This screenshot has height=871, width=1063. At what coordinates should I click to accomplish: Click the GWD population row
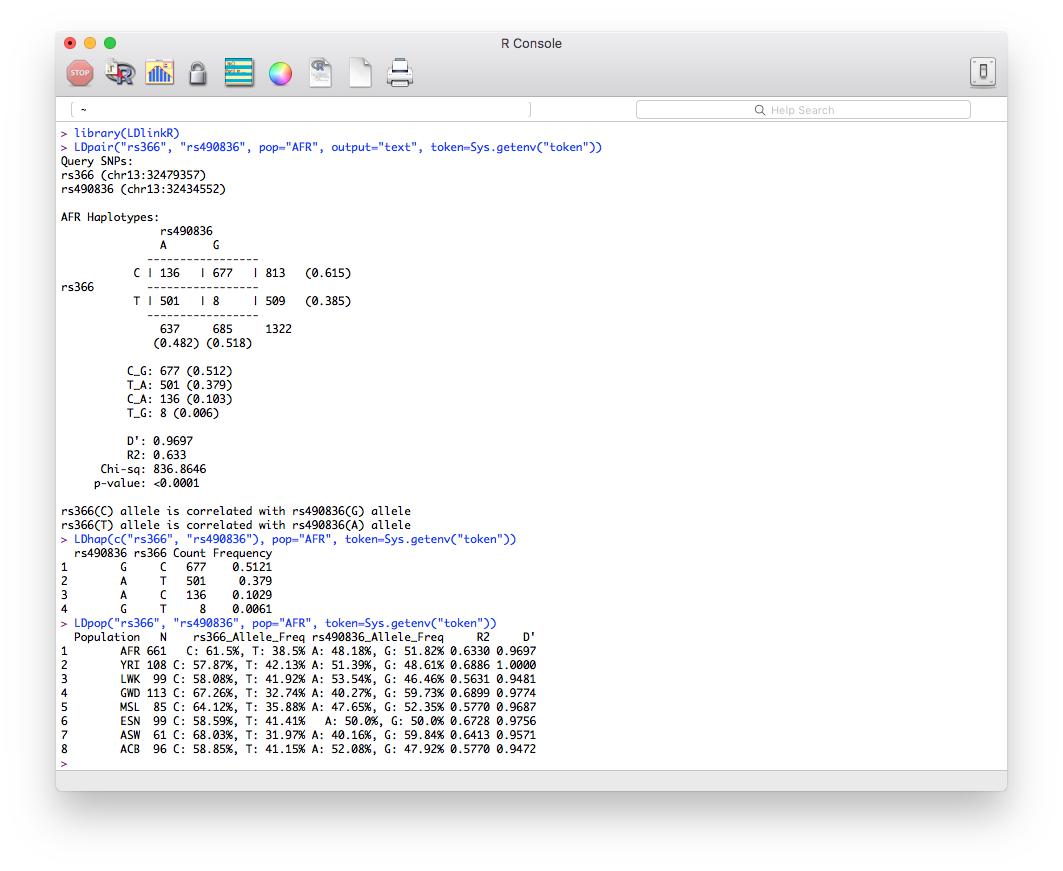point(299,693)
